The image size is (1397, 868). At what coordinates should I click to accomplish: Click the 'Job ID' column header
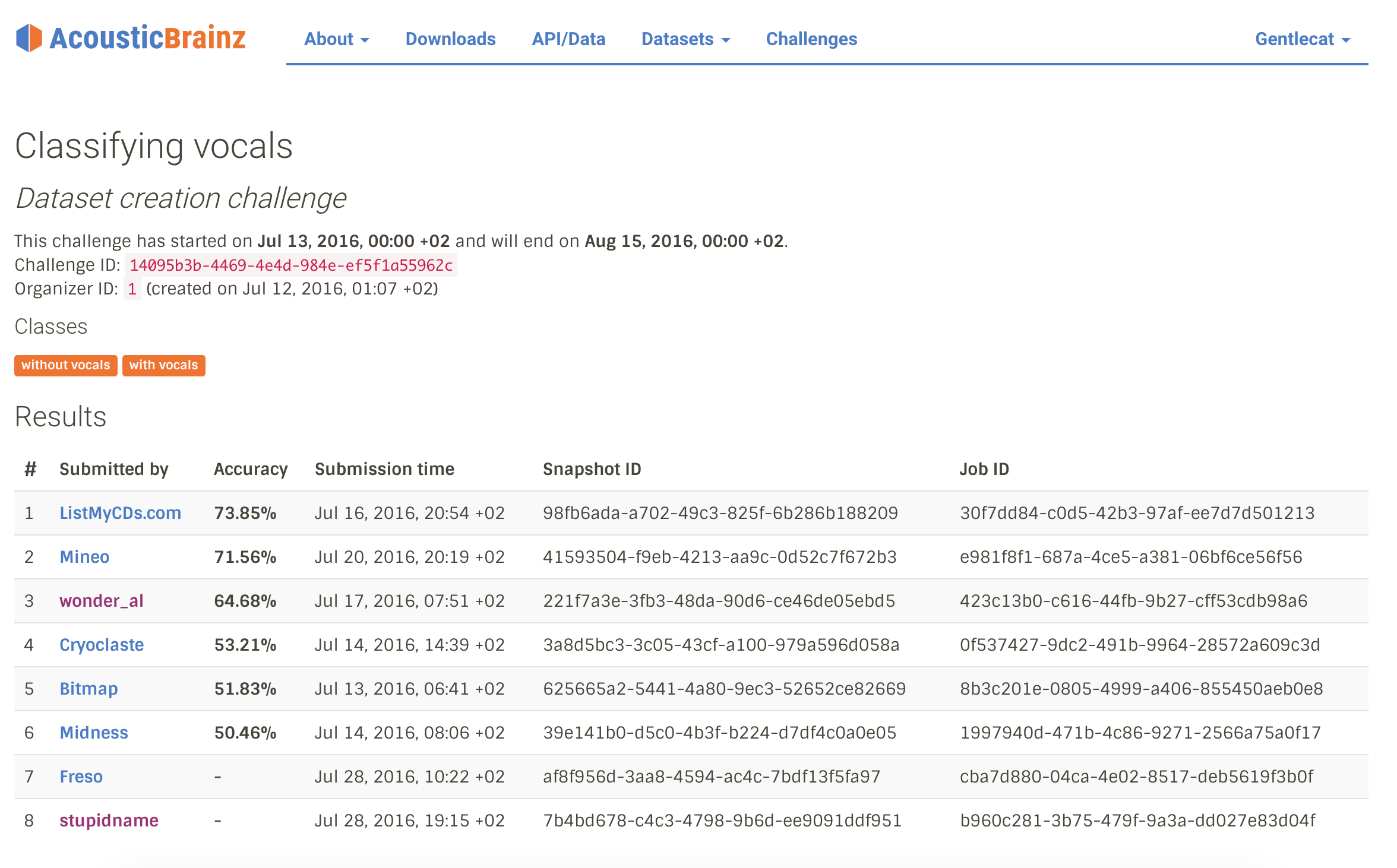tap(985, 469)
